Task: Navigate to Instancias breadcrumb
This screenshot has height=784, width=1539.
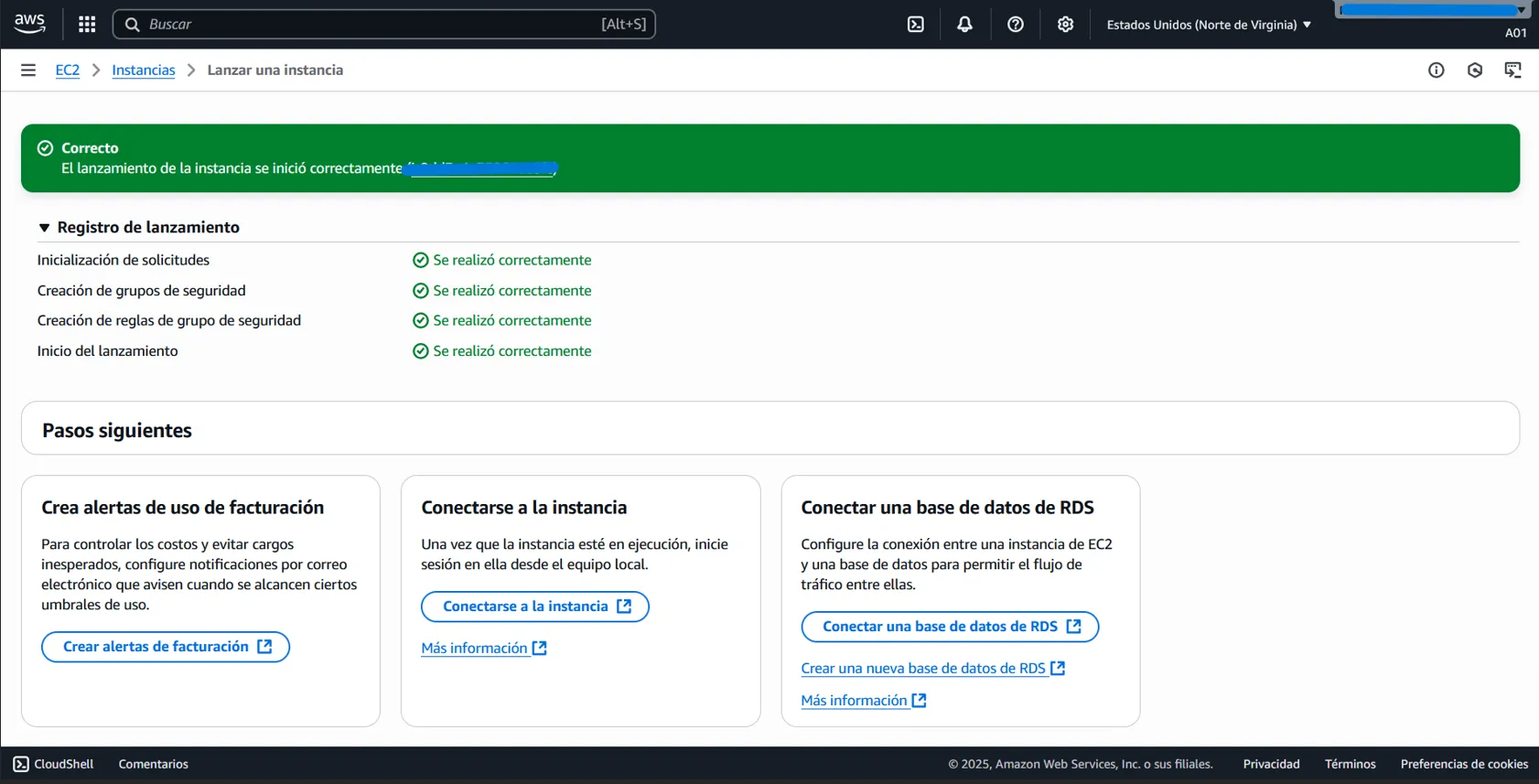Action: [x=143, y=70]
